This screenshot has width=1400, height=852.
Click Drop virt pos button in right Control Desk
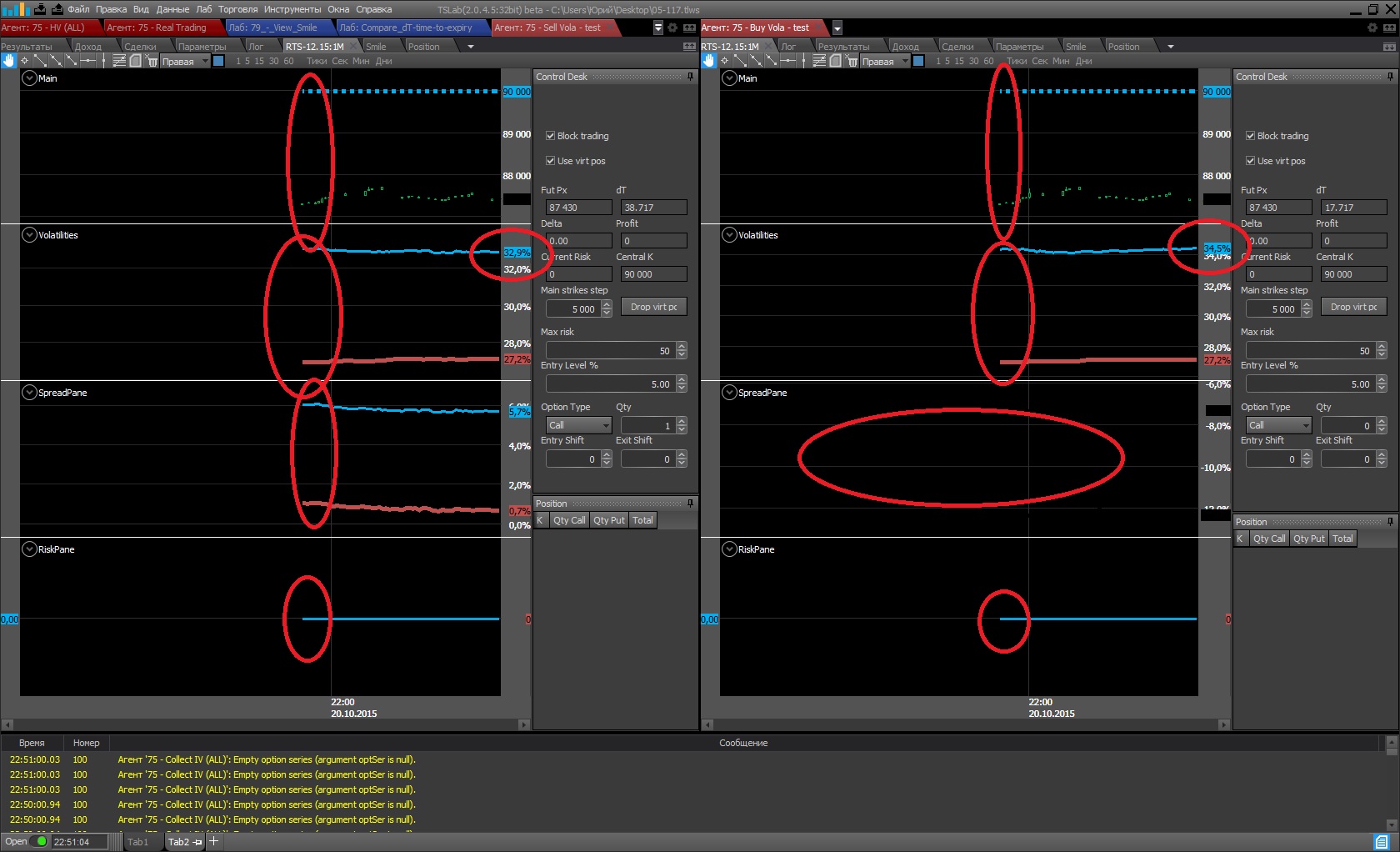click(1354, 307)
